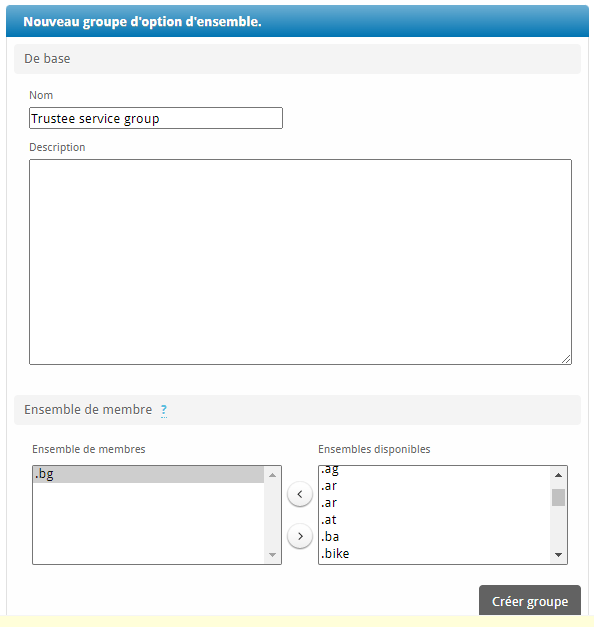
Task: Select .at in available sets list
Action: click(435, 520)
